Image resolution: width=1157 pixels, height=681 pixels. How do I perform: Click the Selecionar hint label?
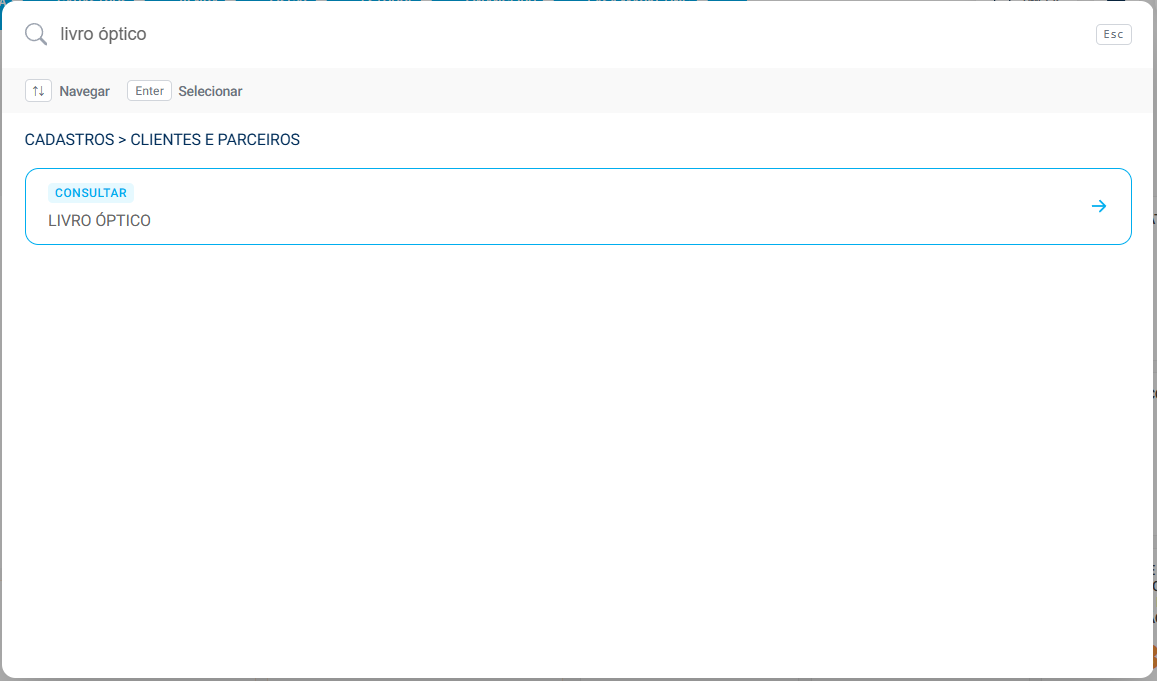(x=210, y=91)
